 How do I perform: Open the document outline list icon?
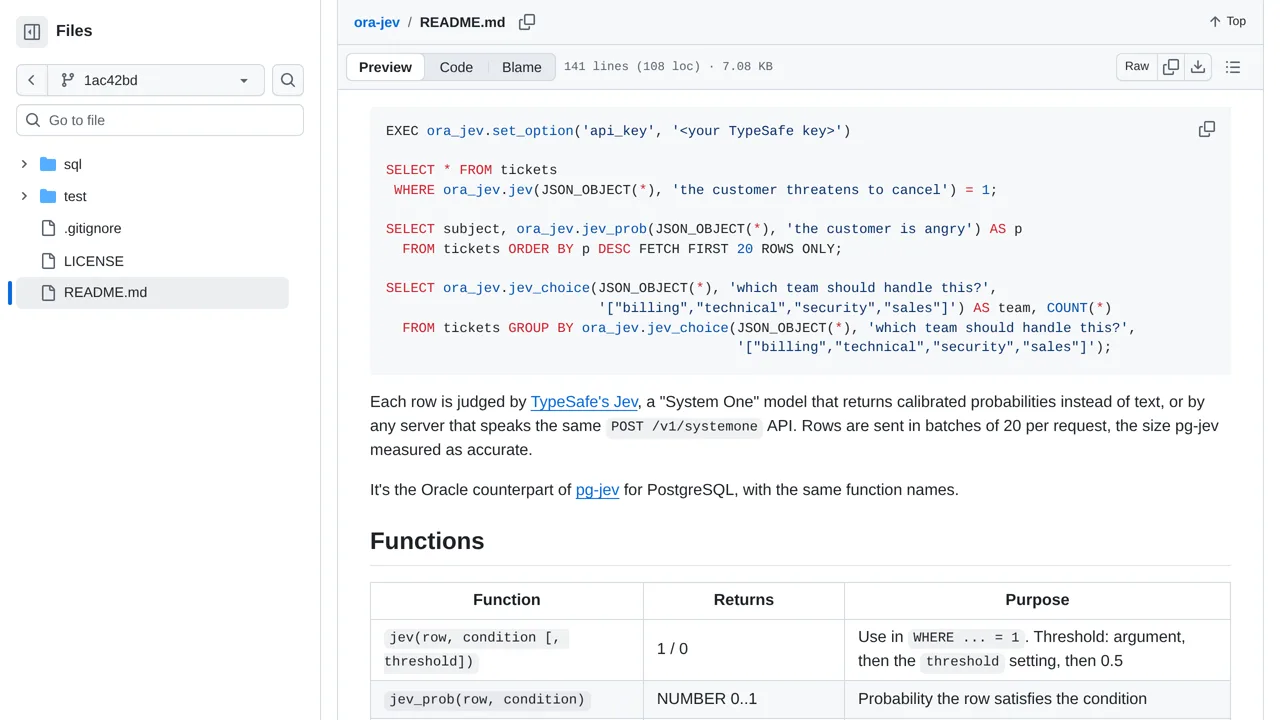coord(1233,67)
